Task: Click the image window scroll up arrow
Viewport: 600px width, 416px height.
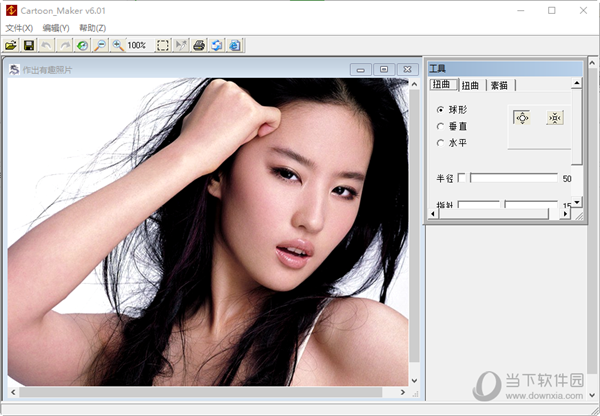Action: click(x=414, y=84)
